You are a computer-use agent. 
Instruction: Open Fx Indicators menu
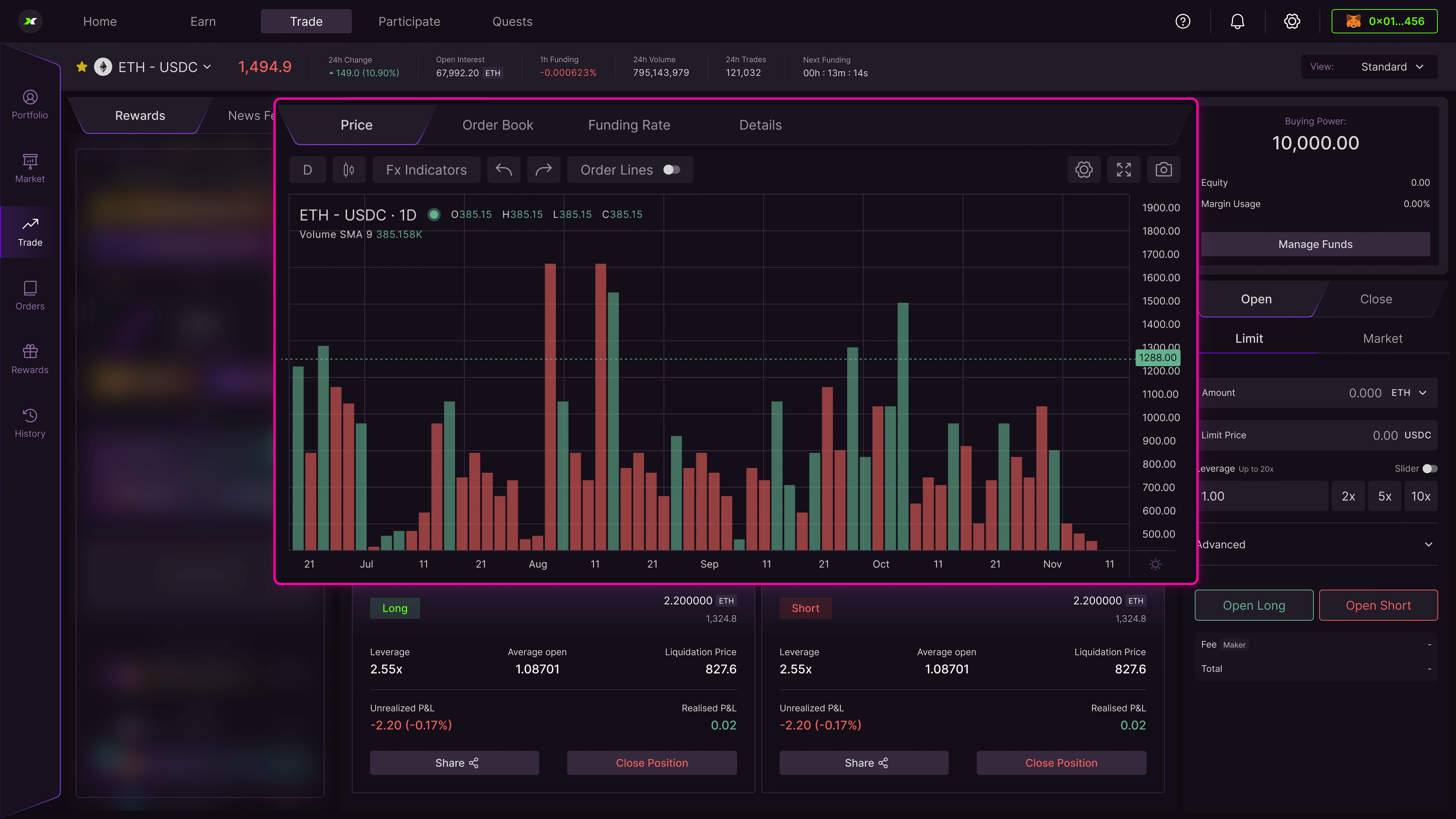click(x=426, y=169)
